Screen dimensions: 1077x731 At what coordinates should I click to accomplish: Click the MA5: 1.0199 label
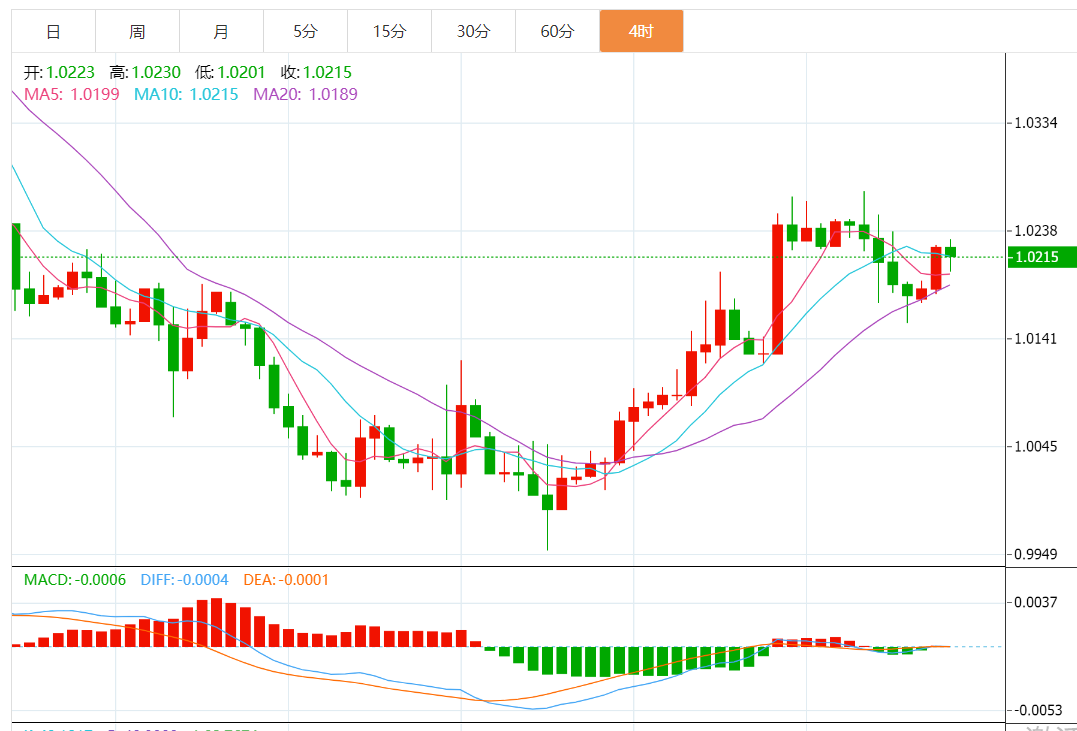(71, 94)
